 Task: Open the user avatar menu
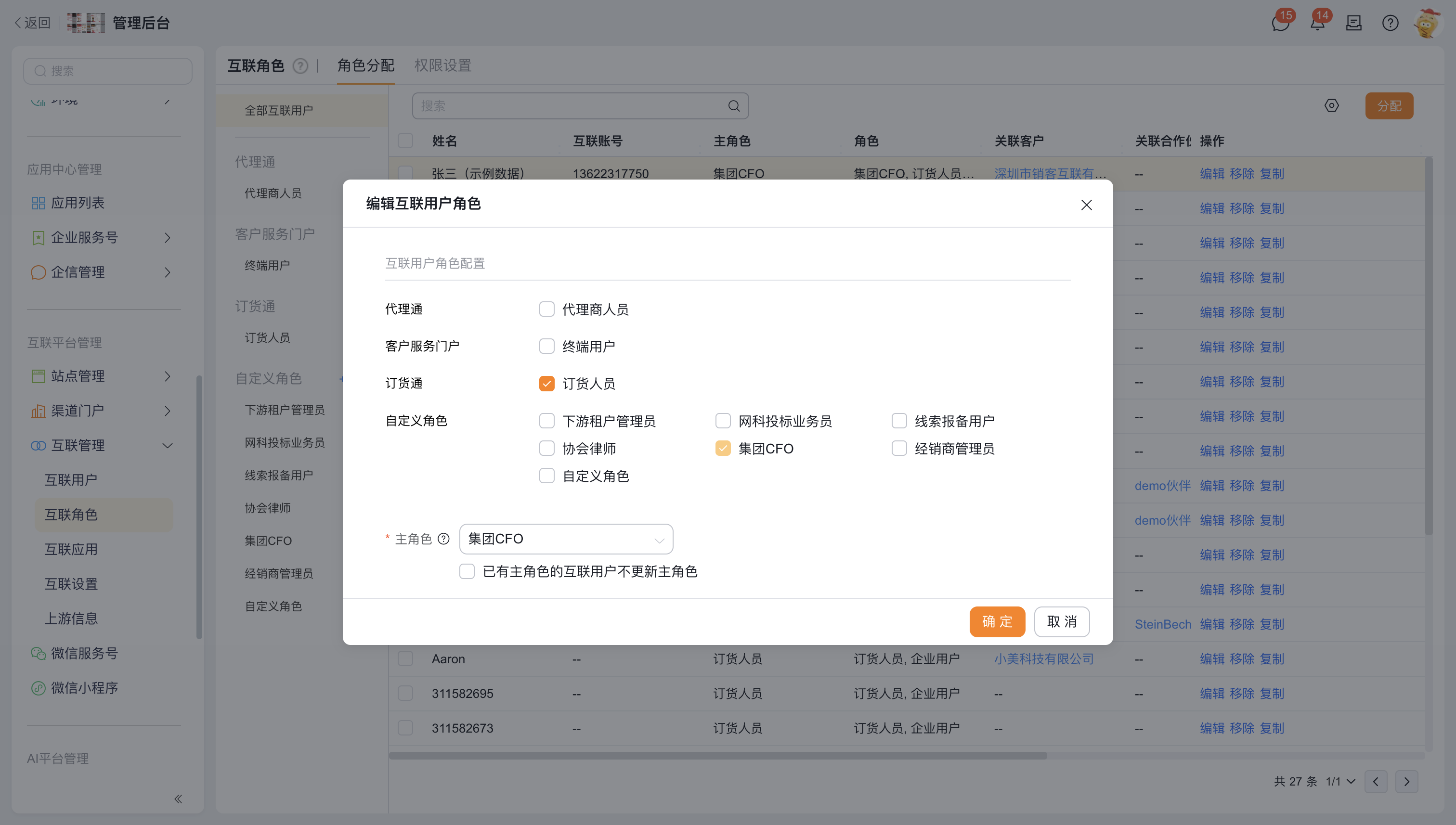(x=1427, y=23)
